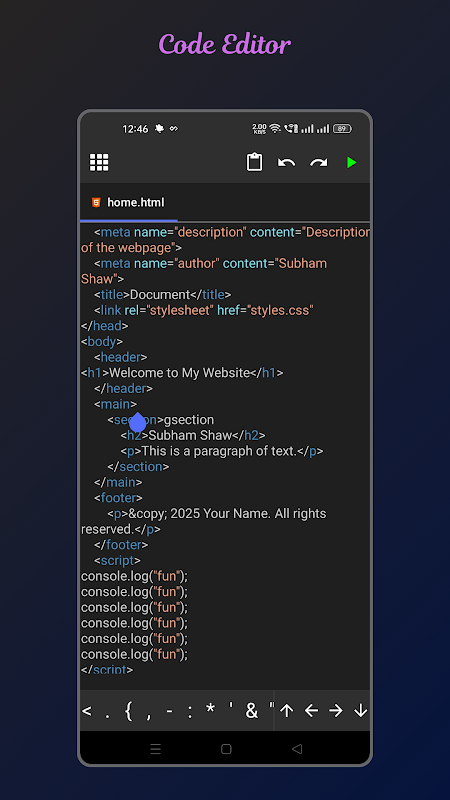Move cursor up with arrow key
Image resolution: width=450 pixels, height=800 pixels.
pos(287,711)
